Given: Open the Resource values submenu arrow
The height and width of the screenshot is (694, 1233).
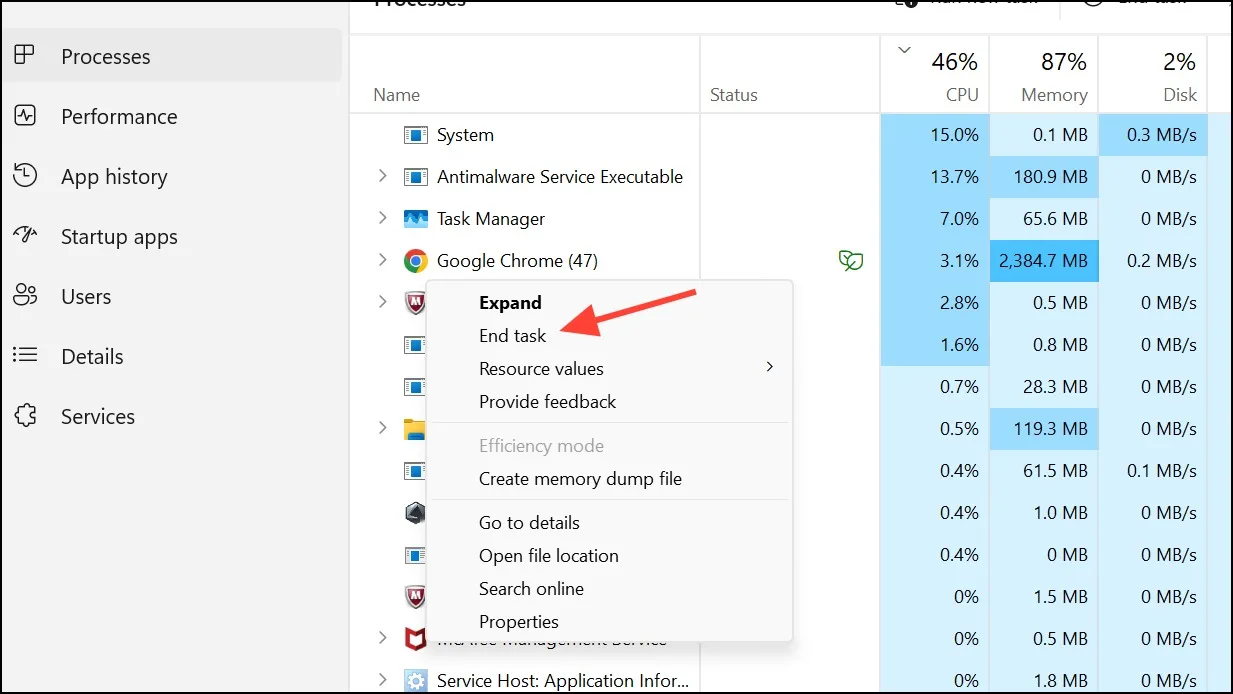Looking at the screenshot, I should [769, 367].
